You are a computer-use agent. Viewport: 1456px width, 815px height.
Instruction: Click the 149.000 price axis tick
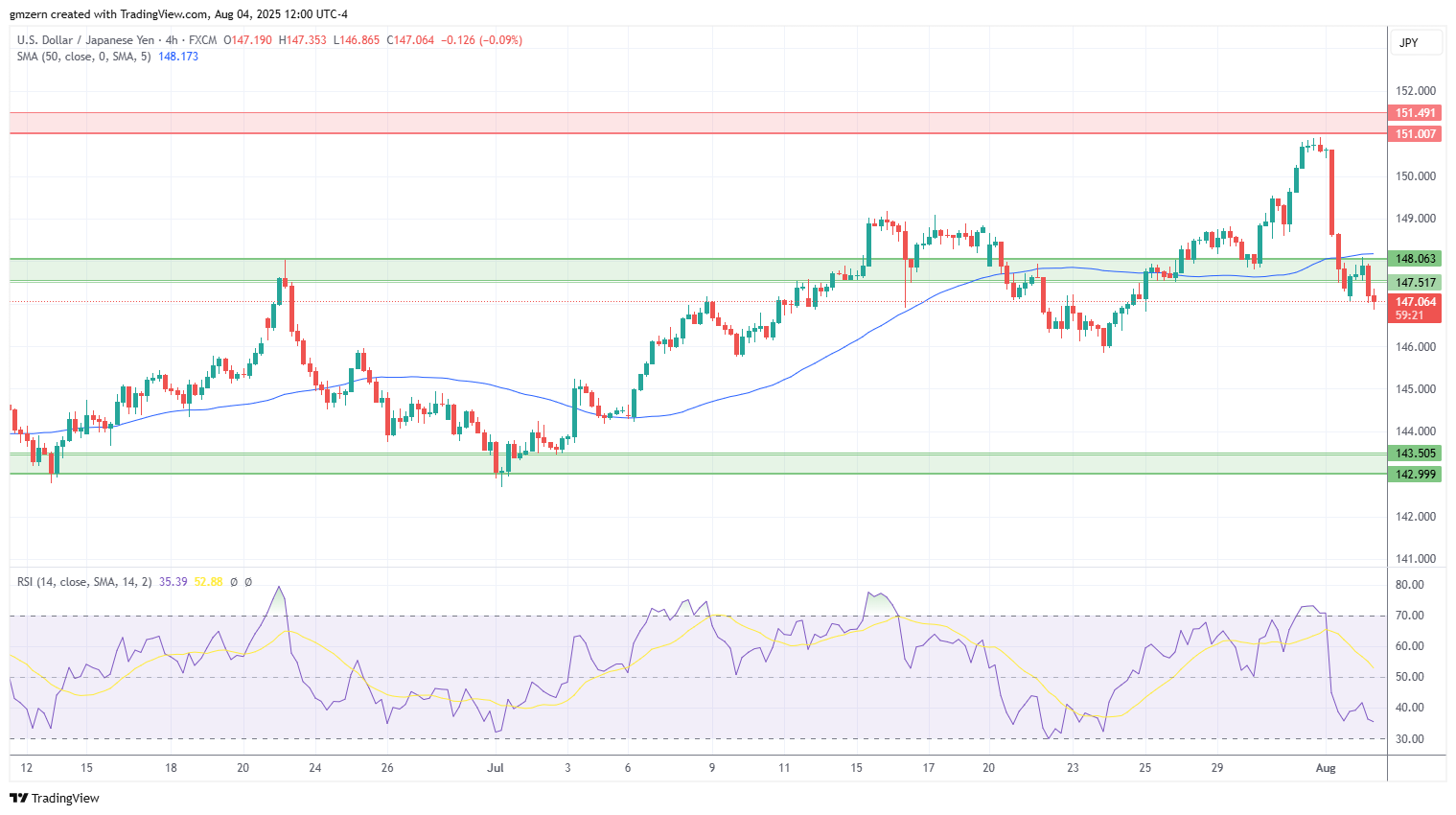click(x=1416, y=219)
